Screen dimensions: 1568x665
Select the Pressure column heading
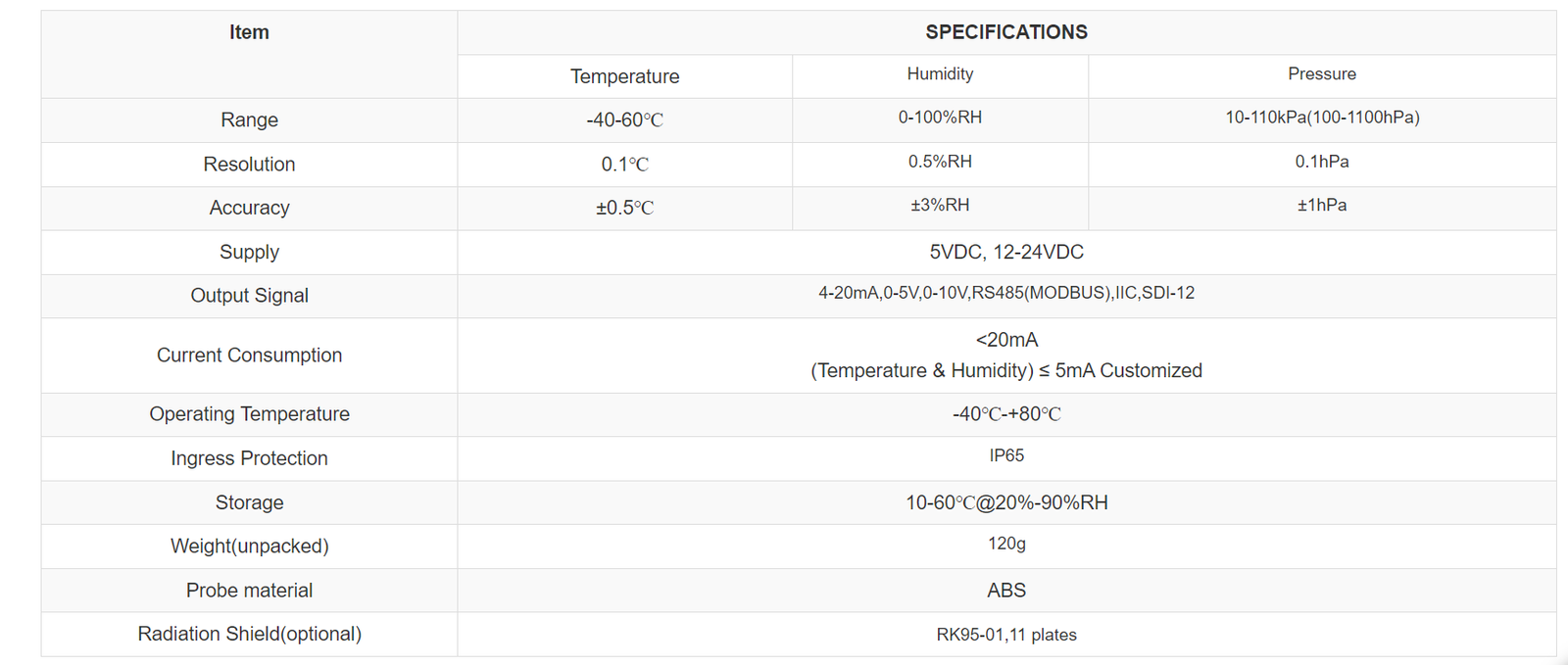[x=1321, y=74]
